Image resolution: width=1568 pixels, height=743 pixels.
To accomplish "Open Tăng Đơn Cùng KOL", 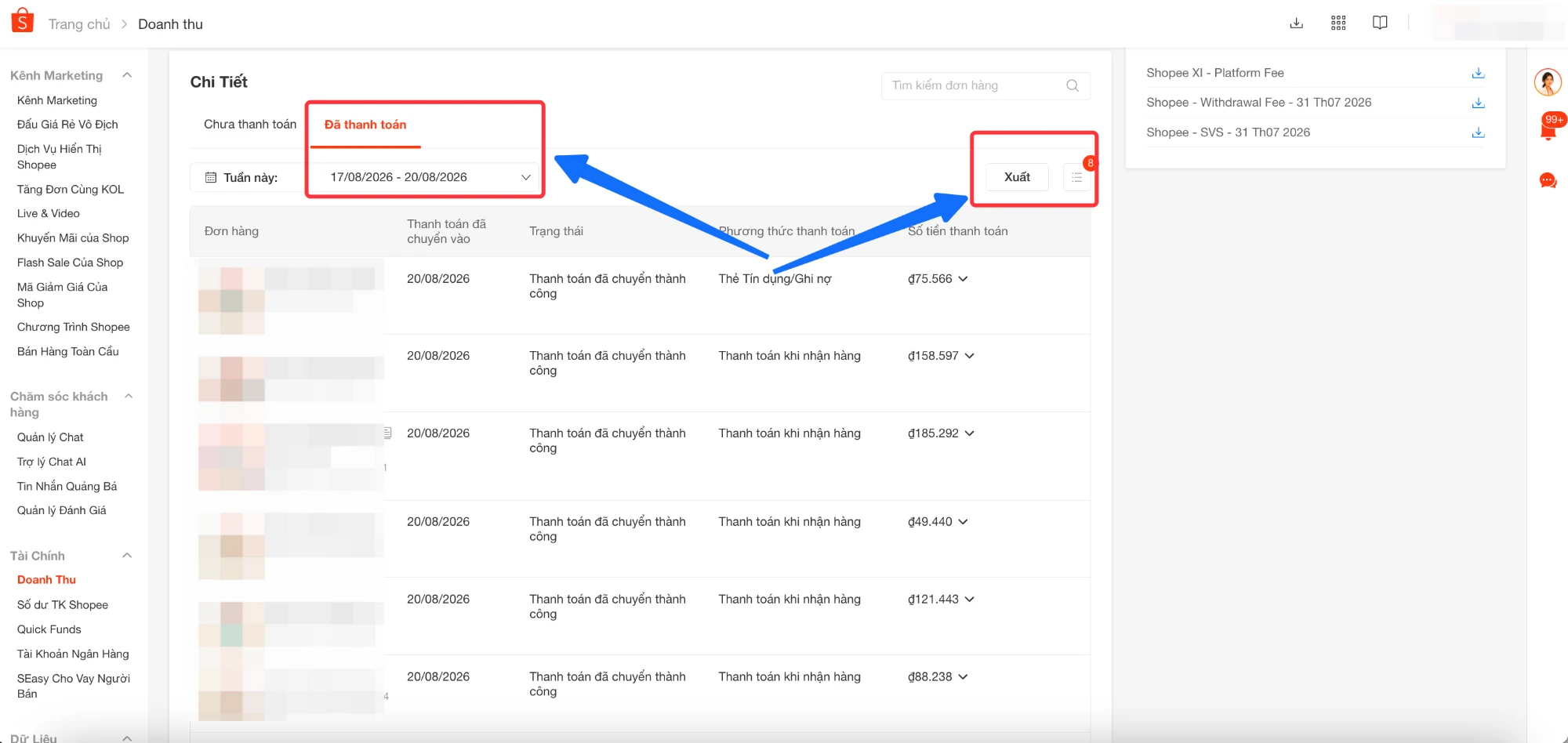I will coord(71,190).
